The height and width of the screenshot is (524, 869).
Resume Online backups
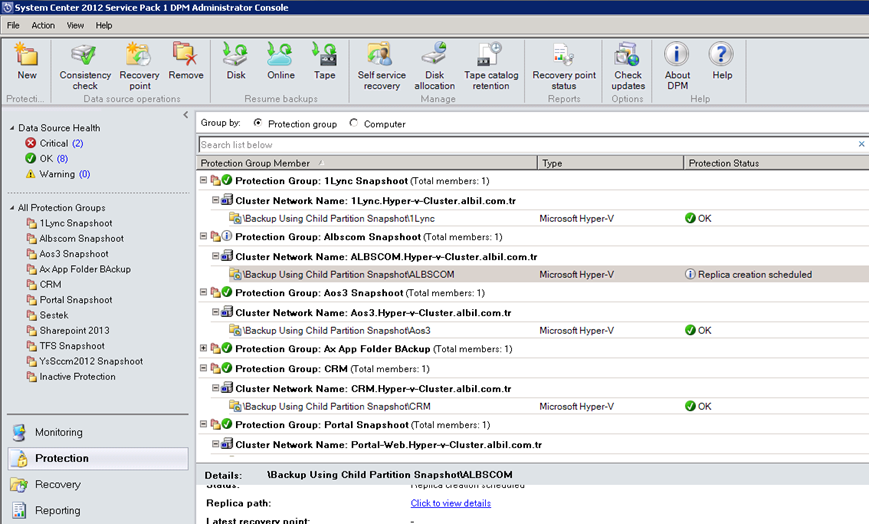click(x=280, y=61)
